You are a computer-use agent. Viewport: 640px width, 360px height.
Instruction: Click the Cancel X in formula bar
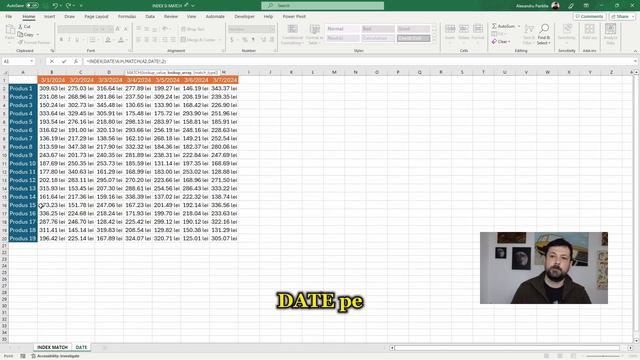[x=51, y=61]
